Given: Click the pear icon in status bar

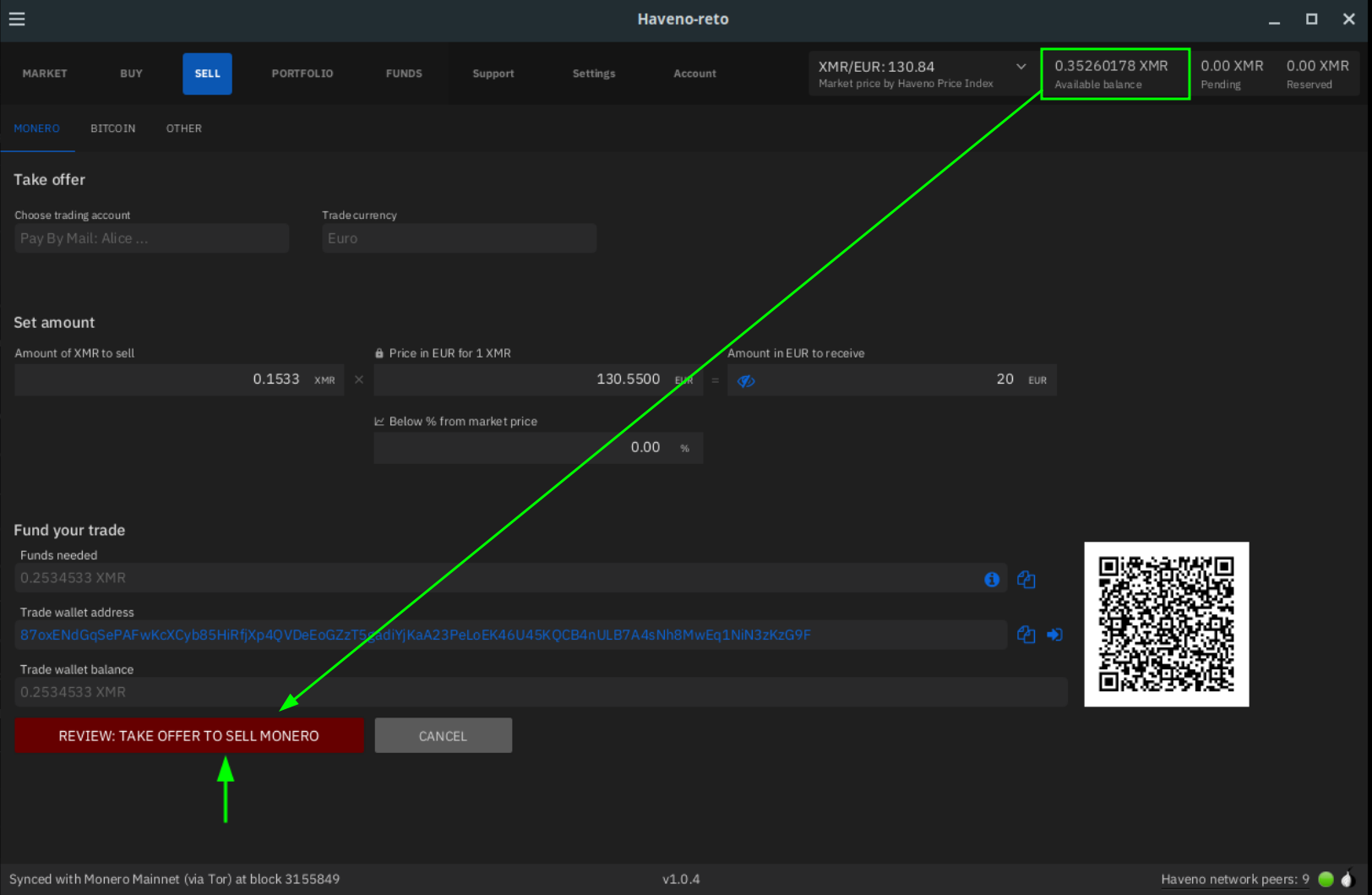Looking at the screenshot, I should pos(1347,878).
